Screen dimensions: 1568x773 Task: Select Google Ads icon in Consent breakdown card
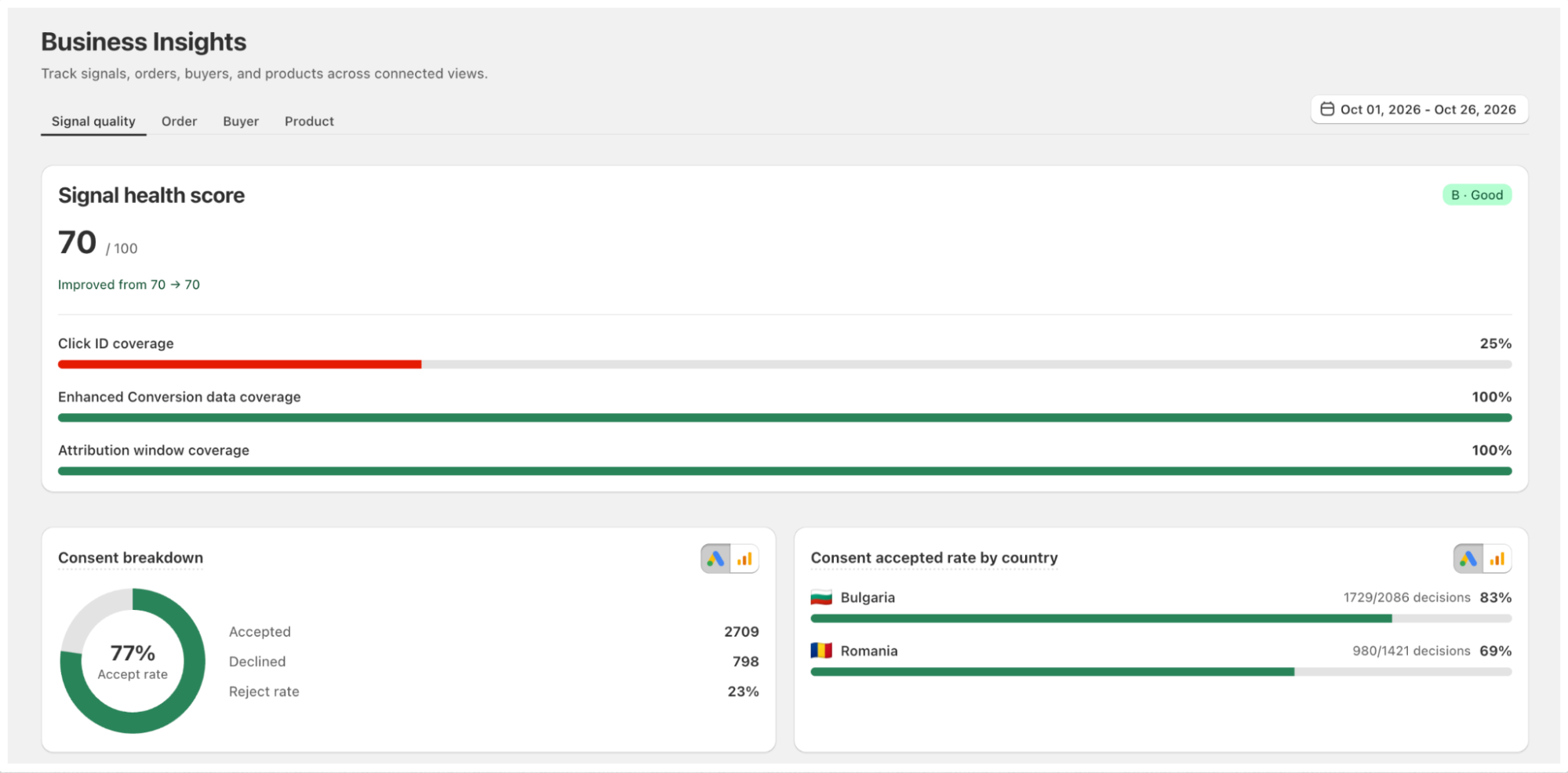(715, 559)
